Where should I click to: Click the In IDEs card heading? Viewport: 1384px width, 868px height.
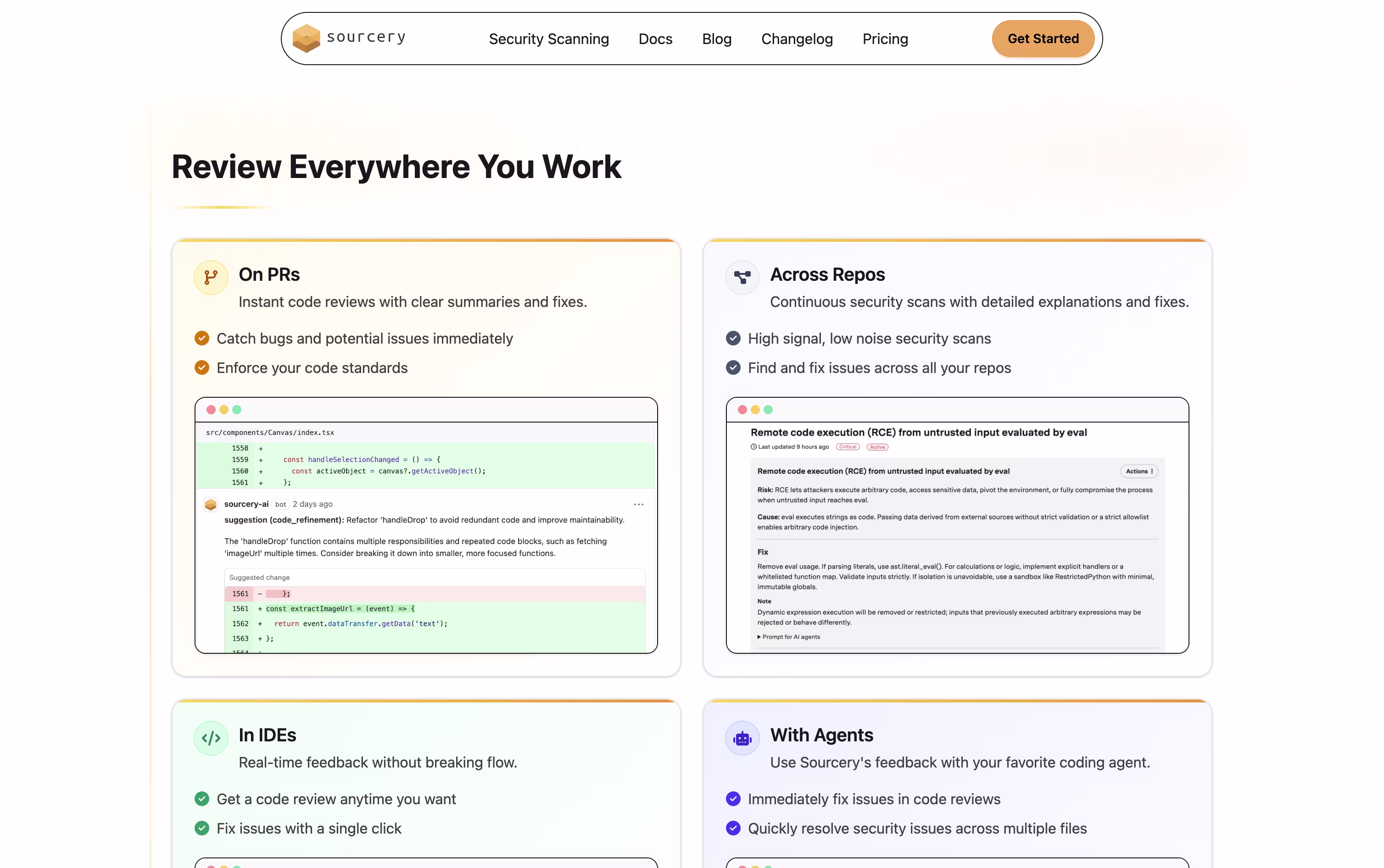coord(267,735)
